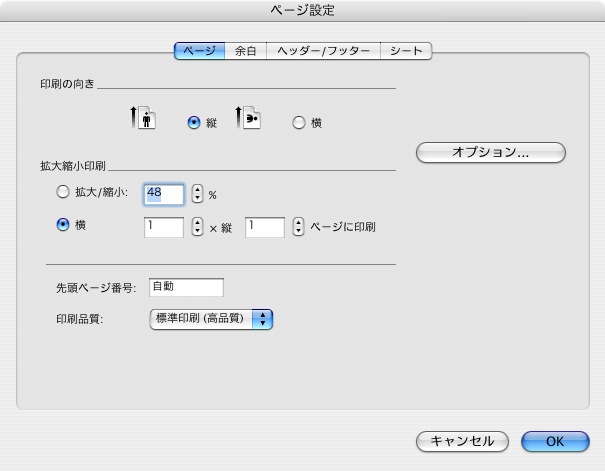Increase pages wide using 横 stepper up arrow

197,221
